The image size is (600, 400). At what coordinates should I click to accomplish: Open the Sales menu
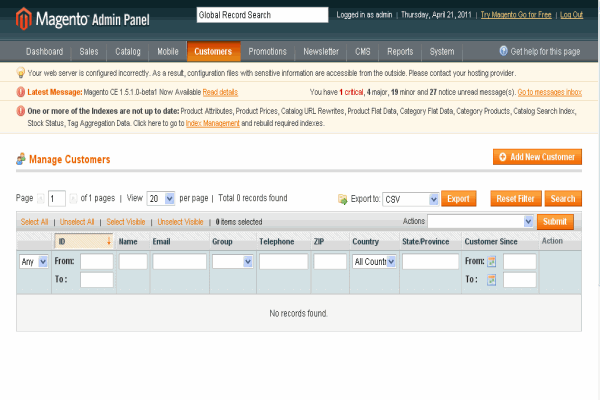point(89,51)
